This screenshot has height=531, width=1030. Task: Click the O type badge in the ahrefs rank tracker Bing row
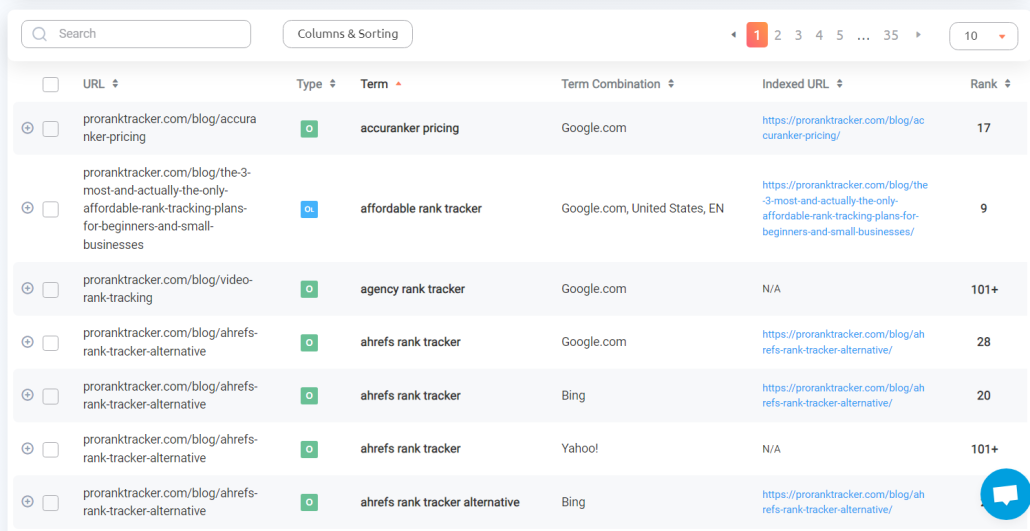[x=309, y=396]
